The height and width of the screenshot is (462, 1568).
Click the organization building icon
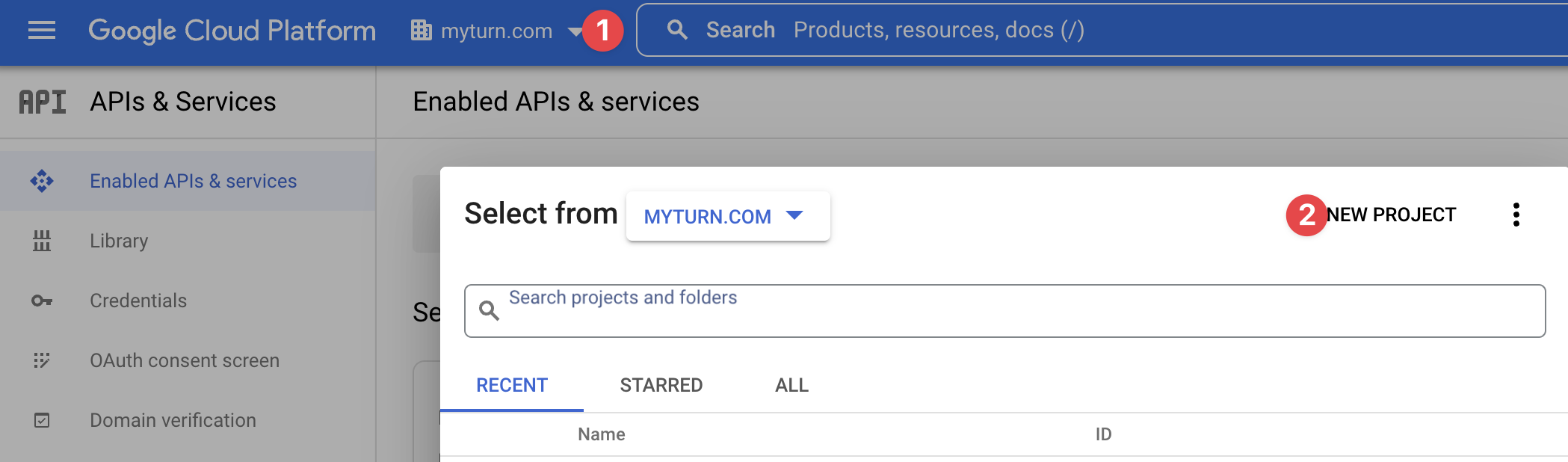pos(422,31)
